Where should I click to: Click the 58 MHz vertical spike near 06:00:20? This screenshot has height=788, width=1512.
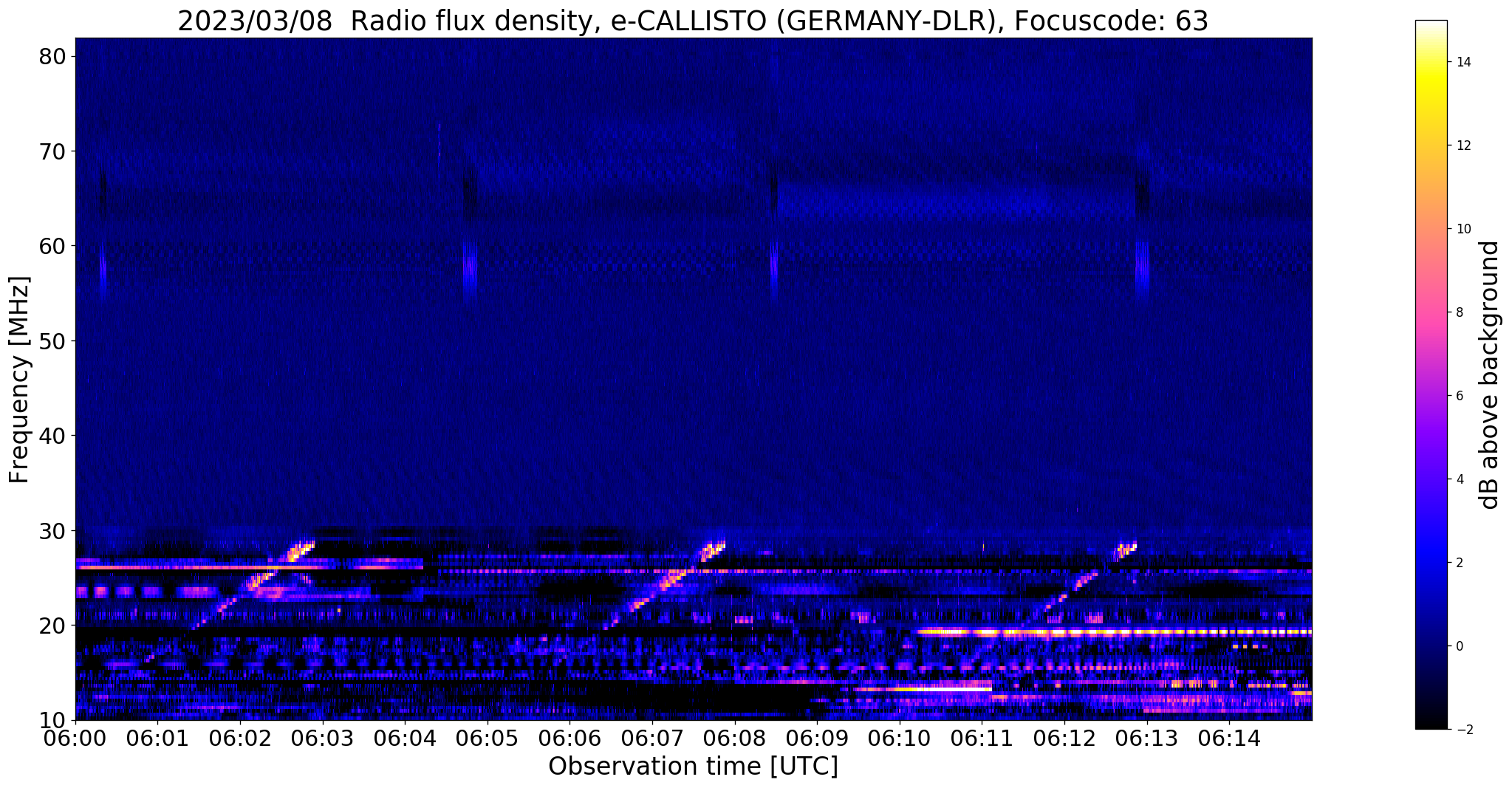point(103,268)
